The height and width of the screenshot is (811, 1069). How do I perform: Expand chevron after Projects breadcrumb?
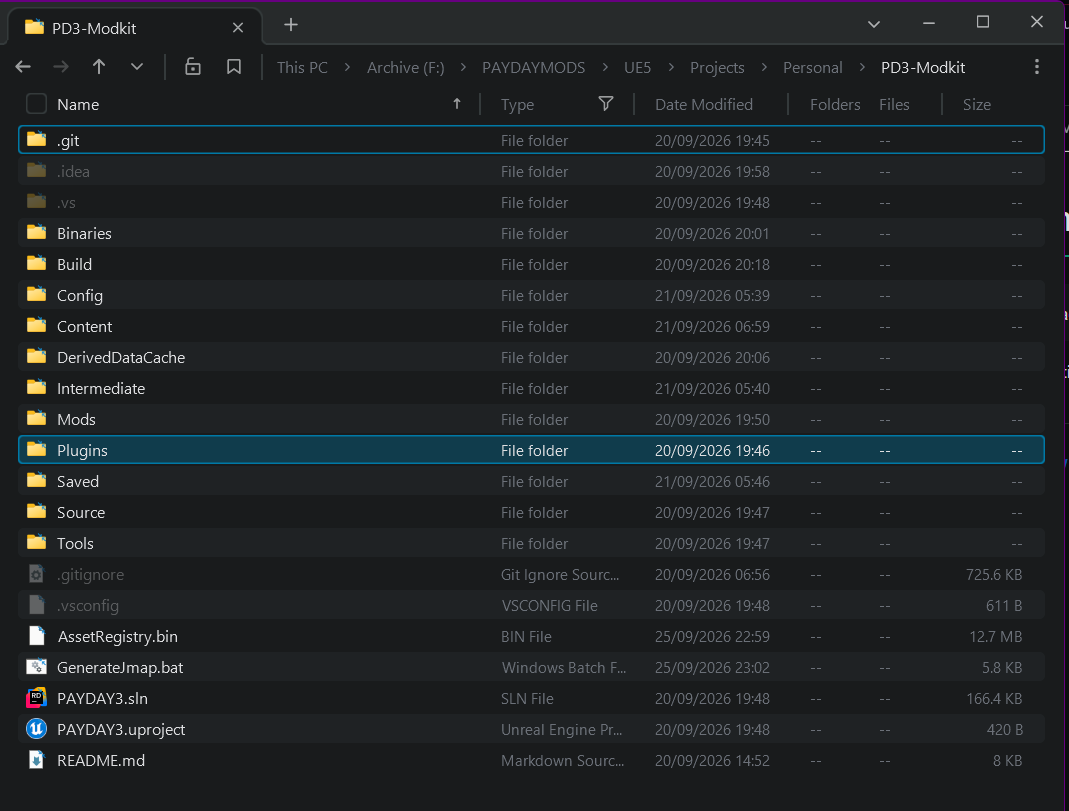click(x=764, y=67)
